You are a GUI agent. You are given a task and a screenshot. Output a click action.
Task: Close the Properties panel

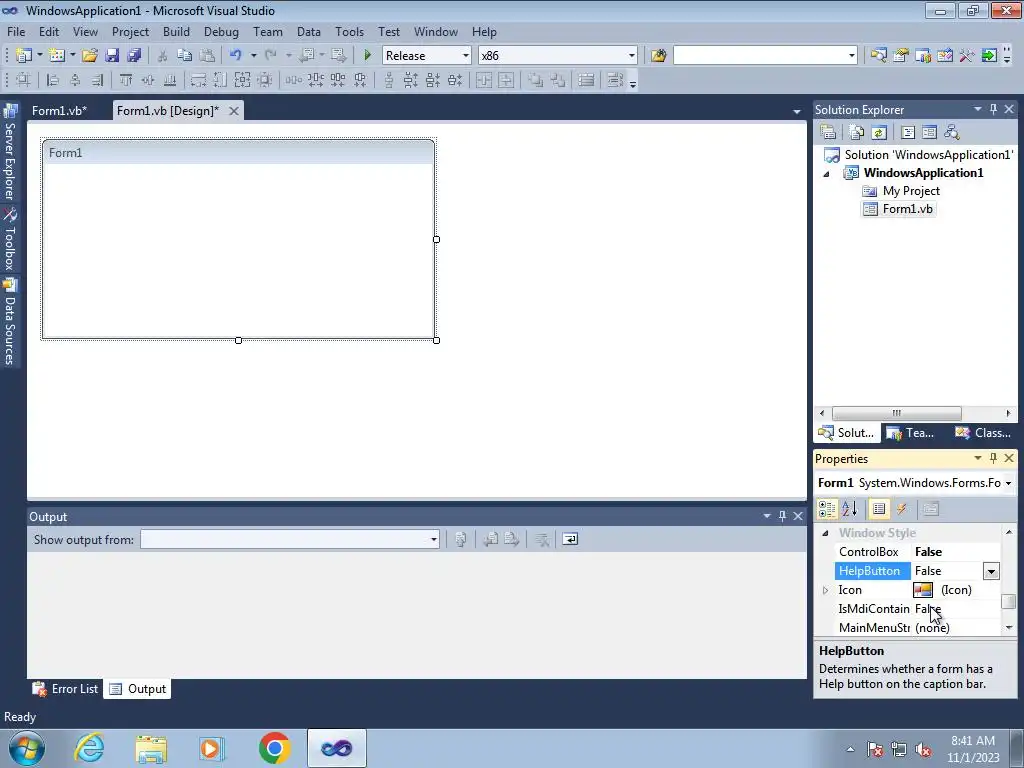[x=1009, y=458]
